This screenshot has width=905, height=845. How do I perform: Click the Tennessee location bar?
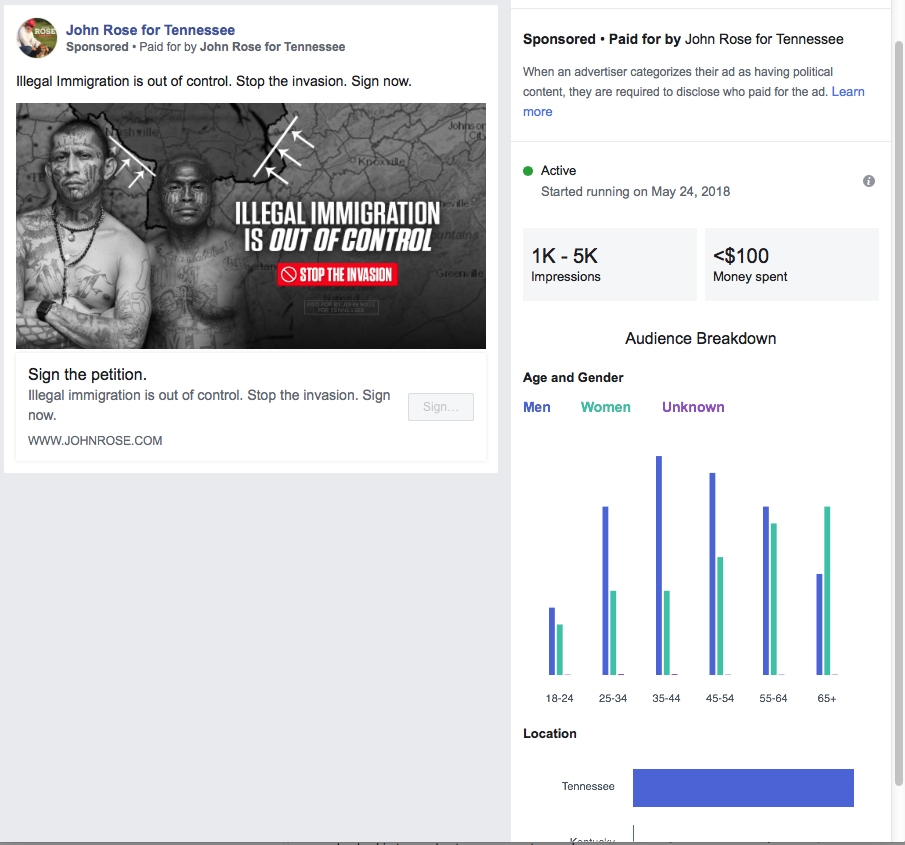tap(743, 787)
